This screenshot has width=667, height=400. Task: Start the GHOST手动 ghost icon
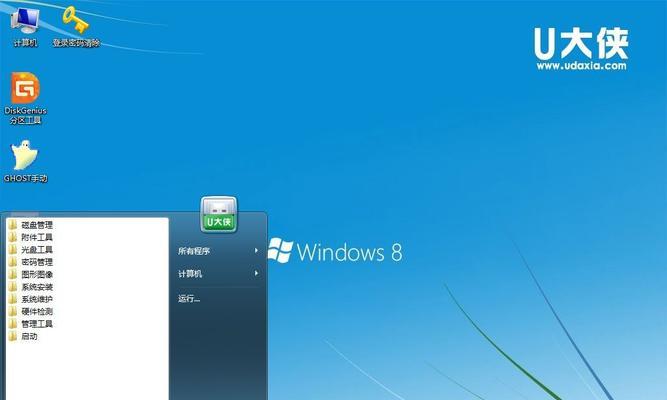[25, 161]
